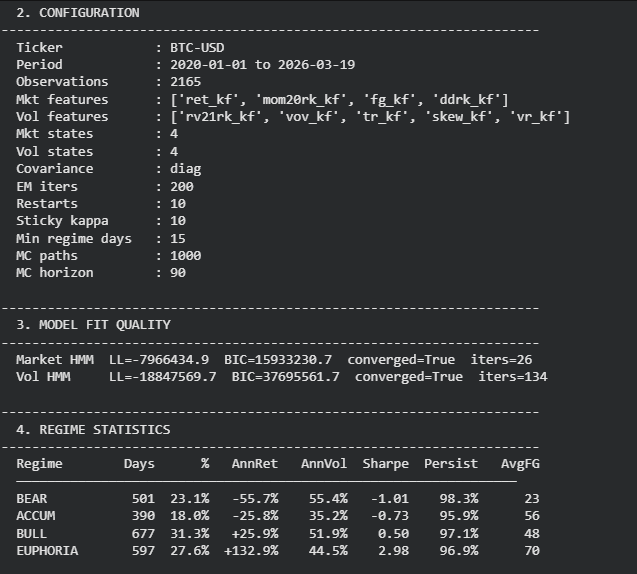Viewport: 637px width, 574px height.
Task: Click the ACCUM regime row
Action: click(x=278, y=516)
